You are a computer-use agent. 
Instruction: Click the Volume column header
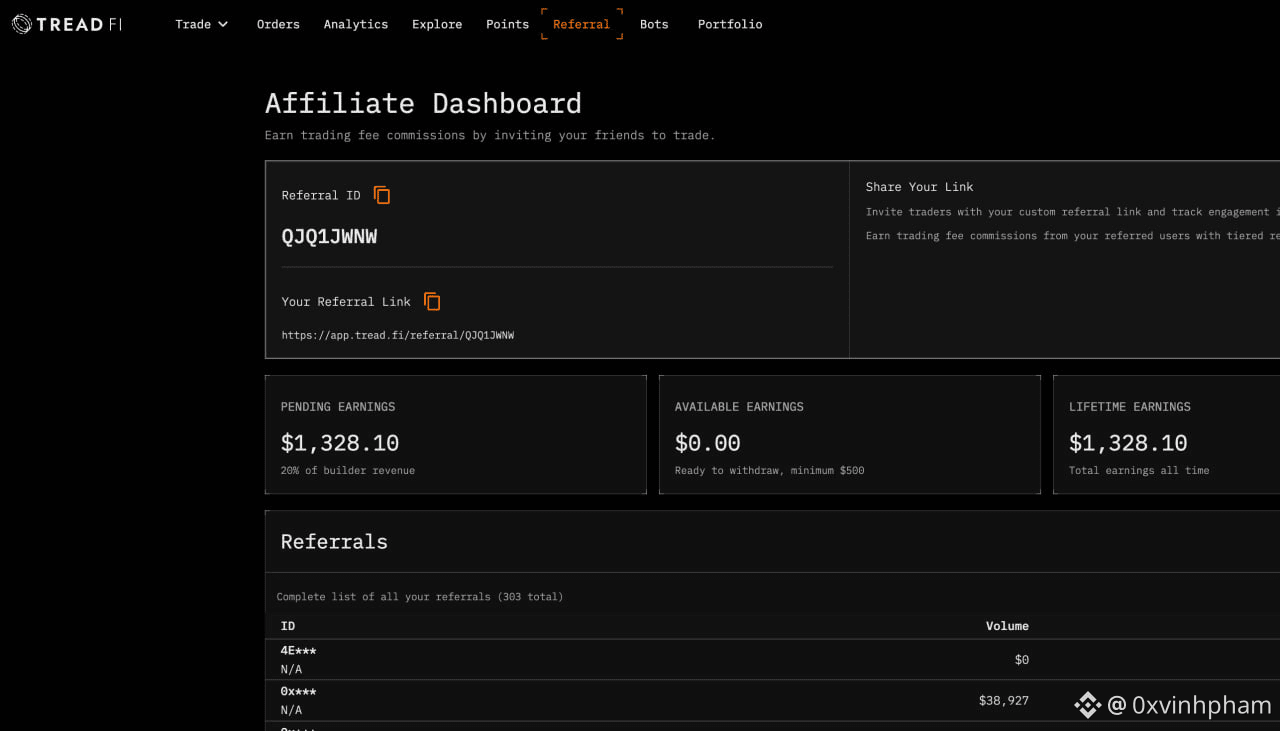(1007, 626)
